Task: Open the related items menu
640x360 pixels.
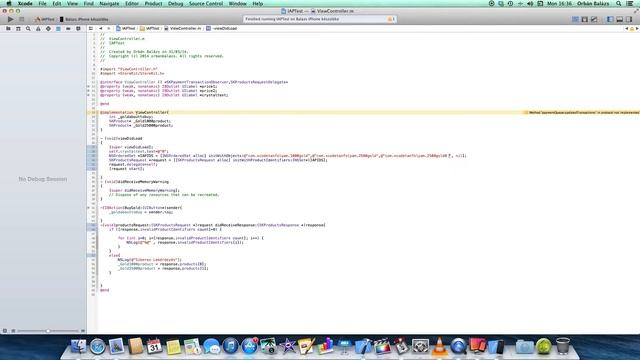Action: [91, 29]
